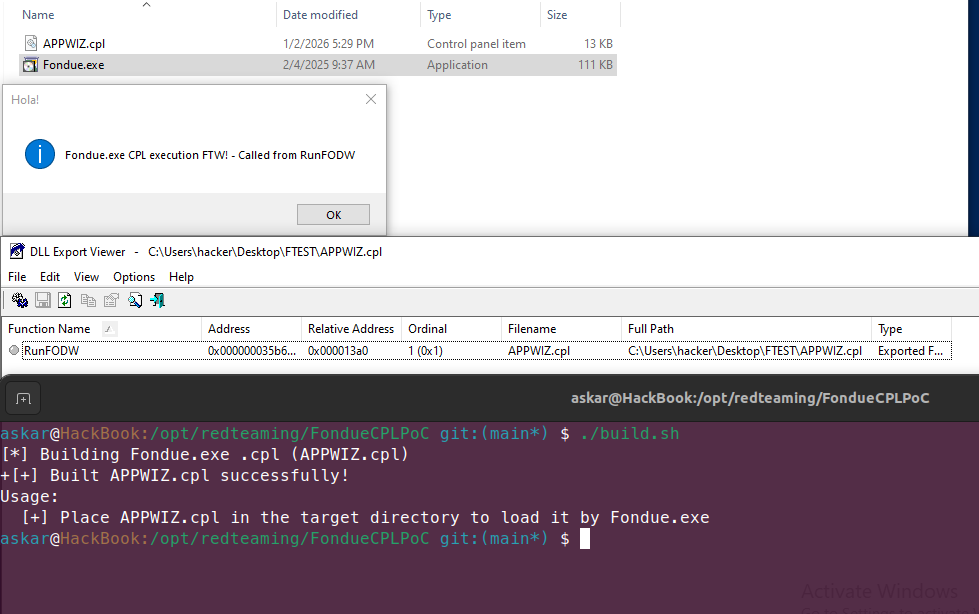This screenshot has height=614, width=979.
Task: Click the 0x000013a0 relative address cell
Action: click(338, 350)
